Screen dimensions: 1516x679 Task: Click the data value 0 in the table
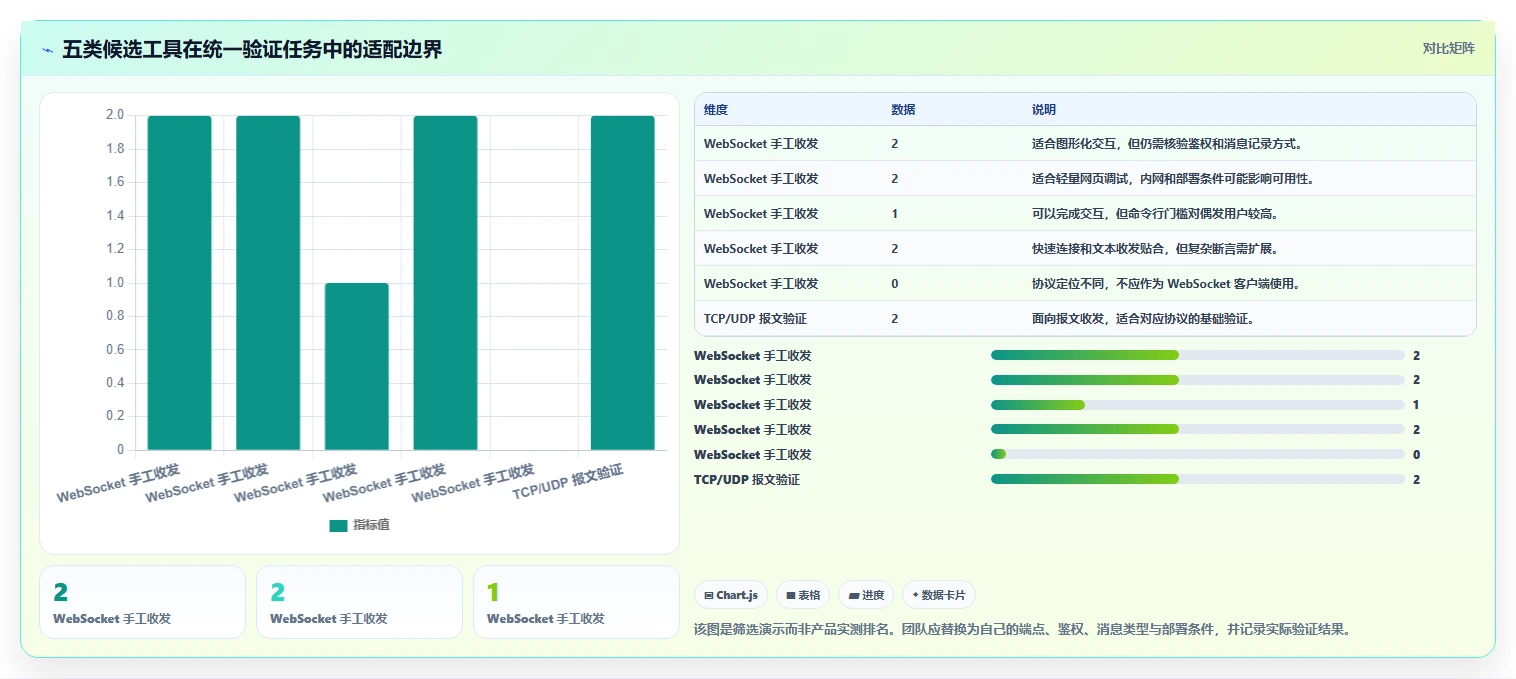895,284
